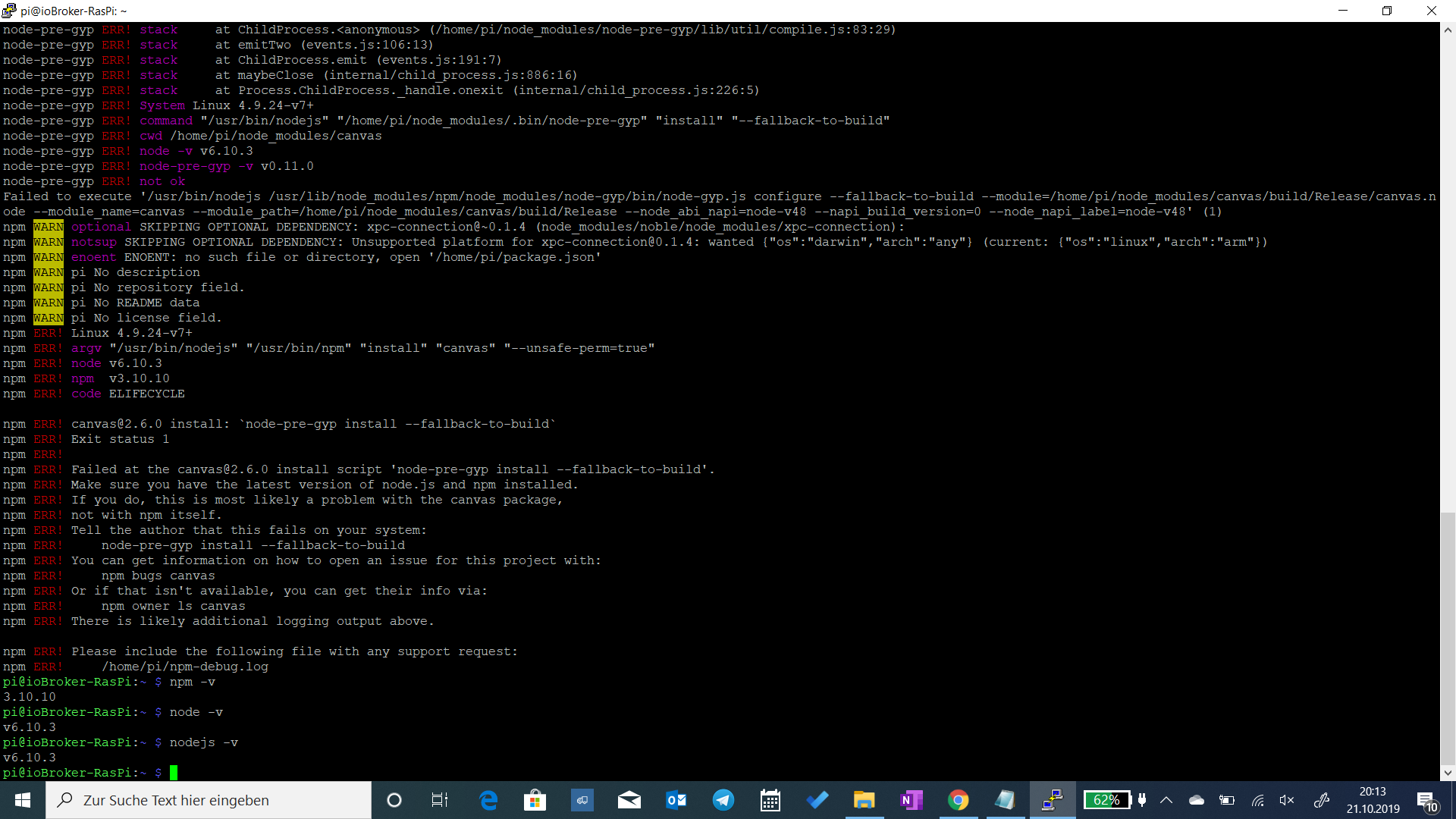Click the active PuTTY taskbar icon

(x=1053, y=800)
